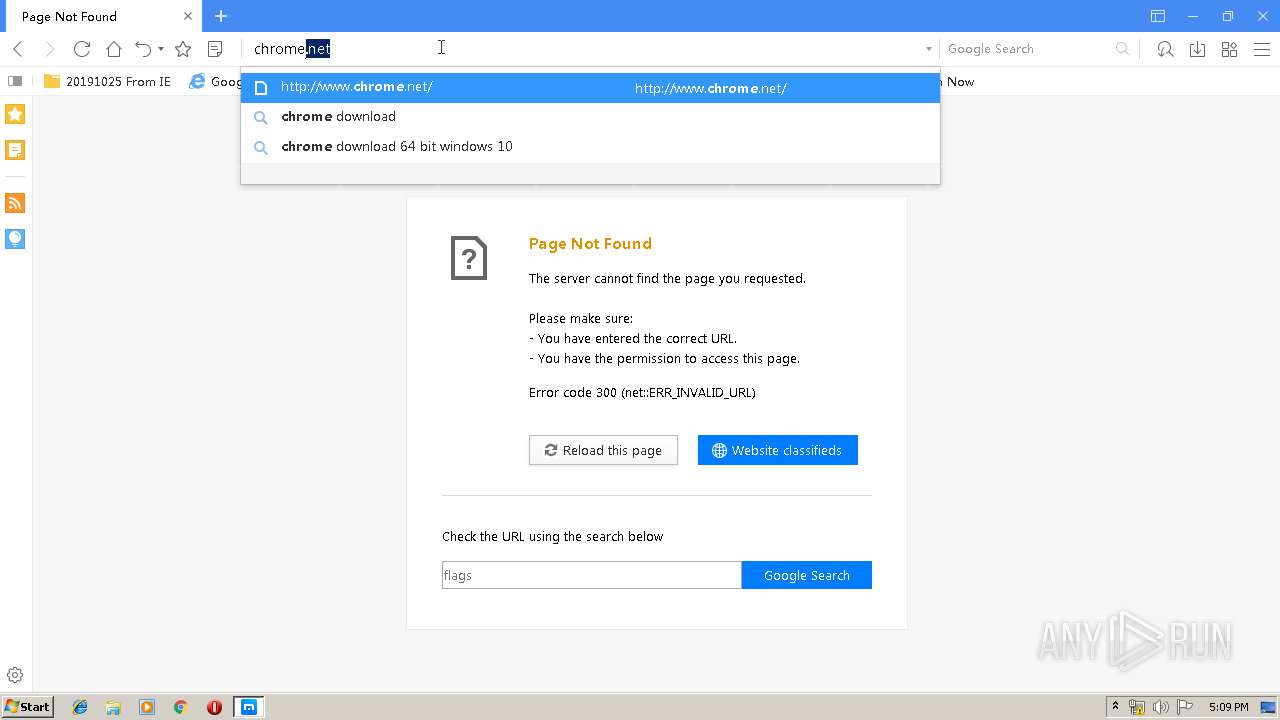Open the skin/layout icon in title bar
This screenshot has height=720, width=1280.
1158,16
